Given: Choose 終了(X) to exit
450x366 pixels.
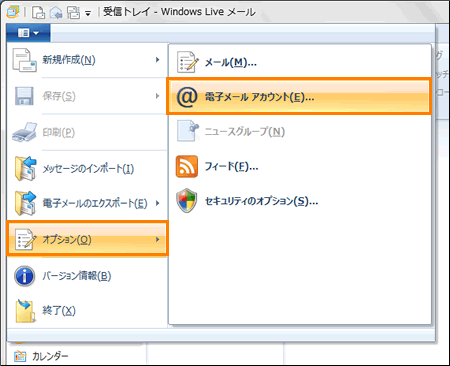Looking at the screenshot, I should pyautogui.click(x=87, y=311).
